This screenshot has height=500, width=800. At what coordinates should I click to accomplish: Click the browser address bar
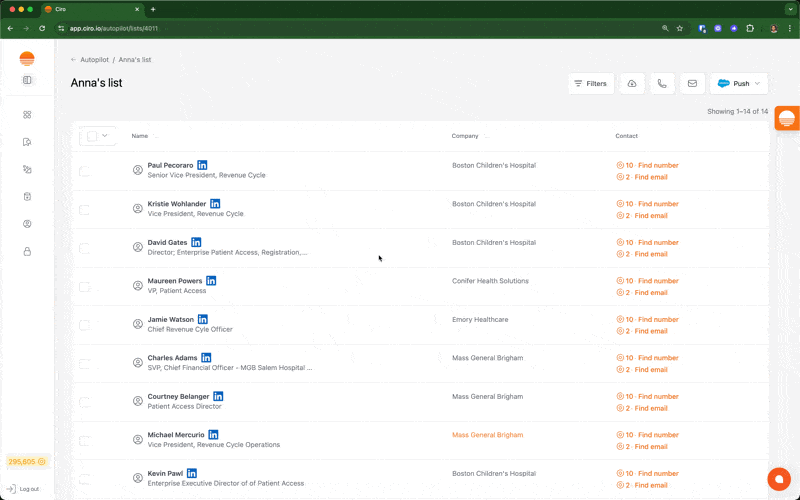pos(357,29)
